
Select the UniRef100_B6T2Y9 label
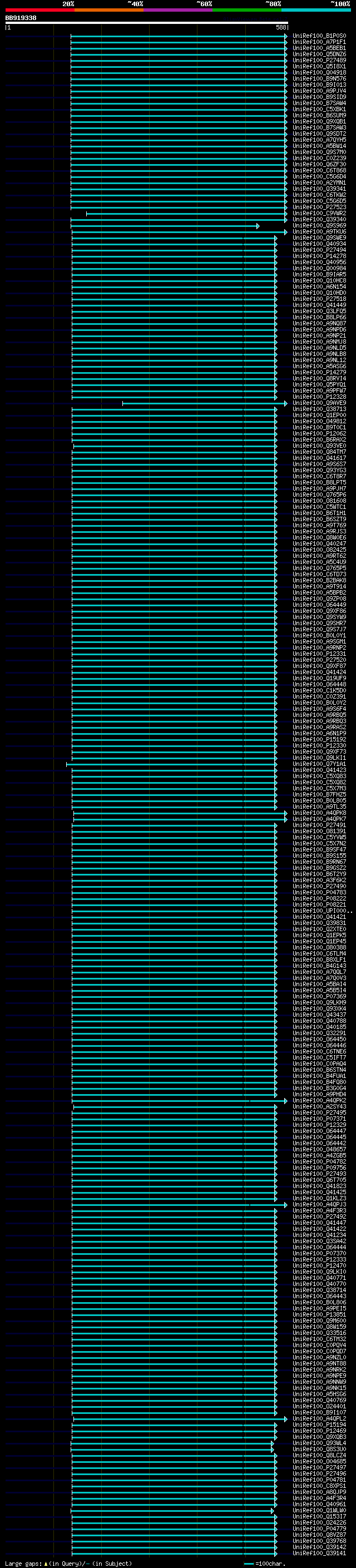pos(319,873)
